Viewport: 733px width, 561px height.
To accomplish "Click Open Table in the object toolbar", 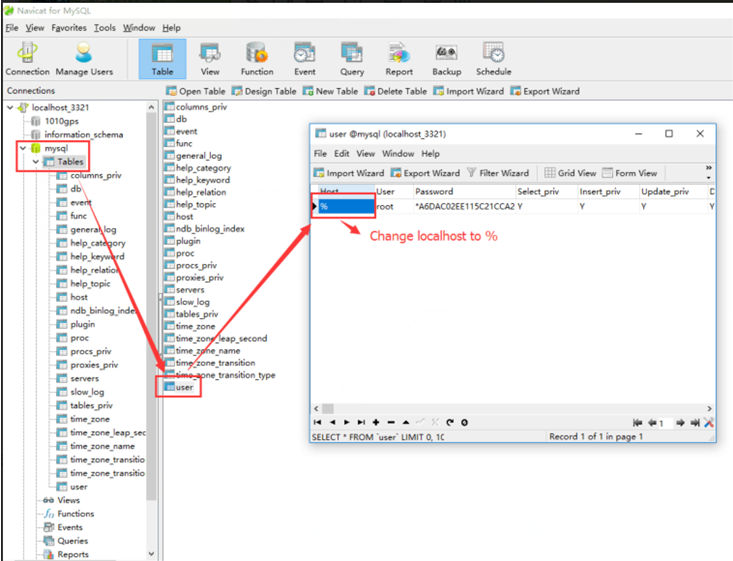I will tap(196, 91).
